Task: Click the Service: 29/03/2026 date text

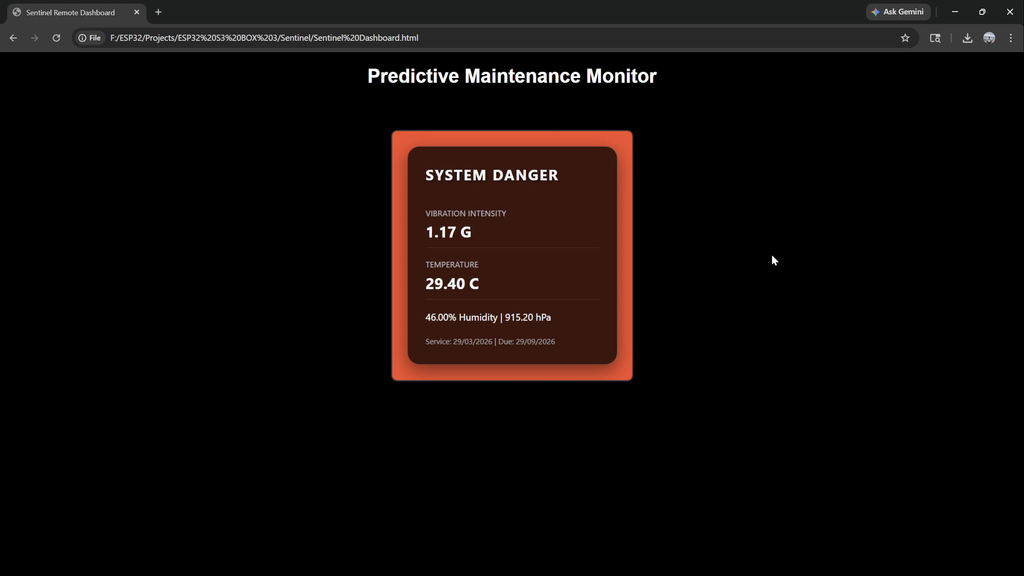Action: [458, 342]
